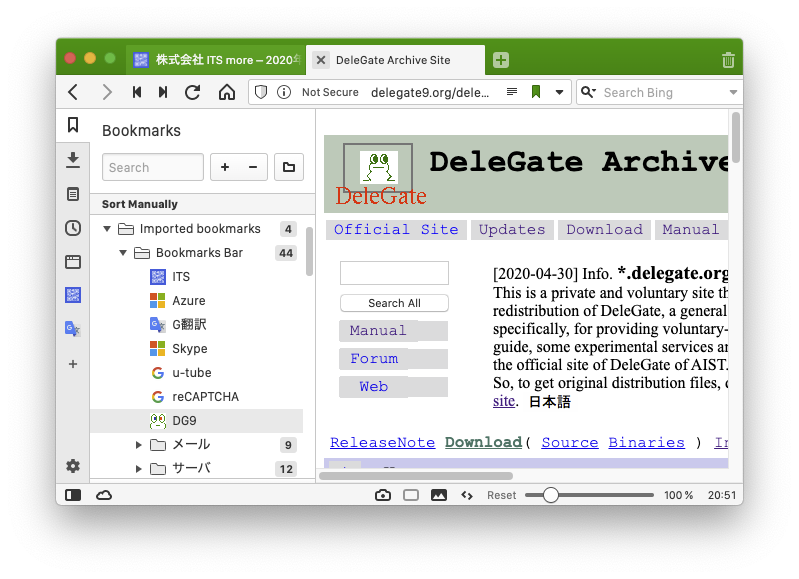Go to the Home page
Image resolution: width=799 pixels, height=579 pixels.
227,92
